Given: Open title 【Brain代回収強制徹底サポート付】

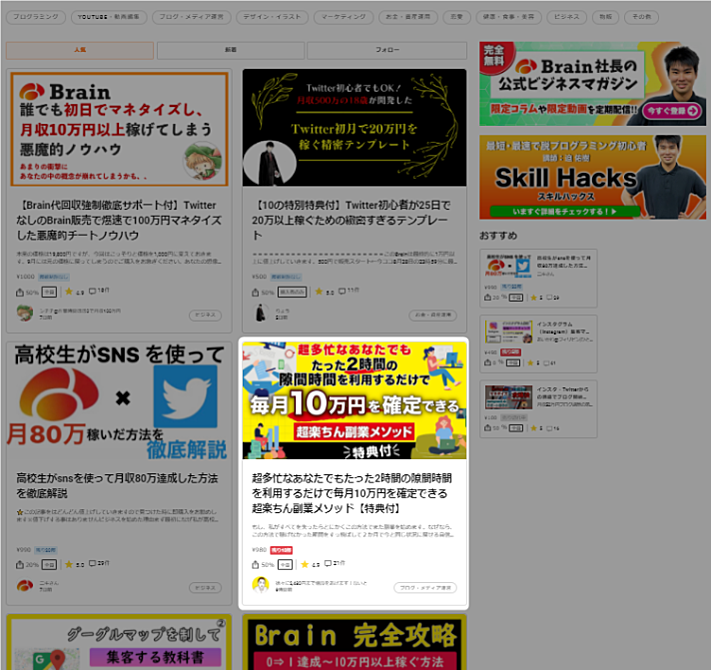Looking at the screenshot, I should 119,220.
